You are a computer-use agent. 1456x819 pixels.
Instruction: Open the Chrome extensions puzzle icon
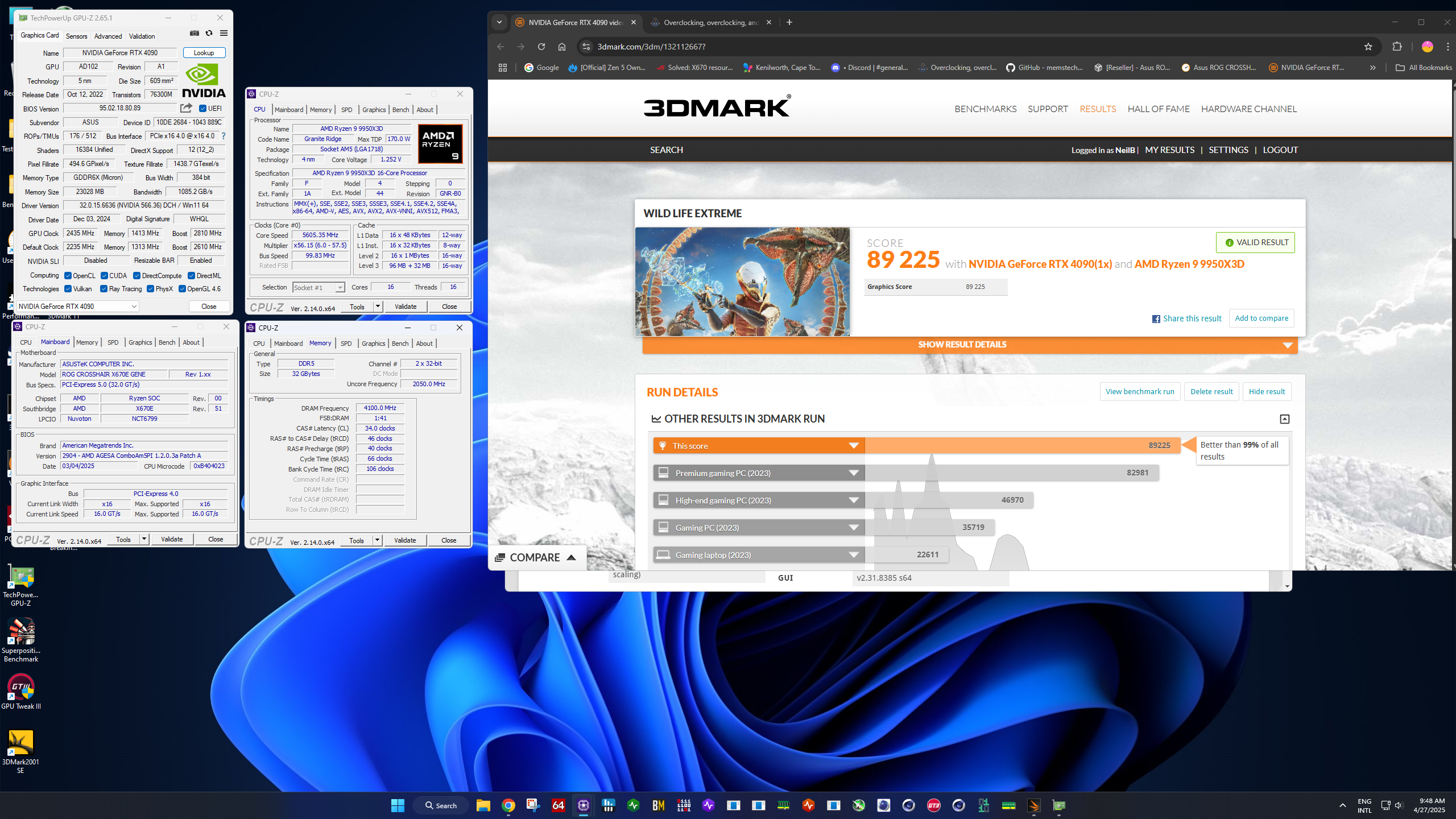pos(1397,47)
